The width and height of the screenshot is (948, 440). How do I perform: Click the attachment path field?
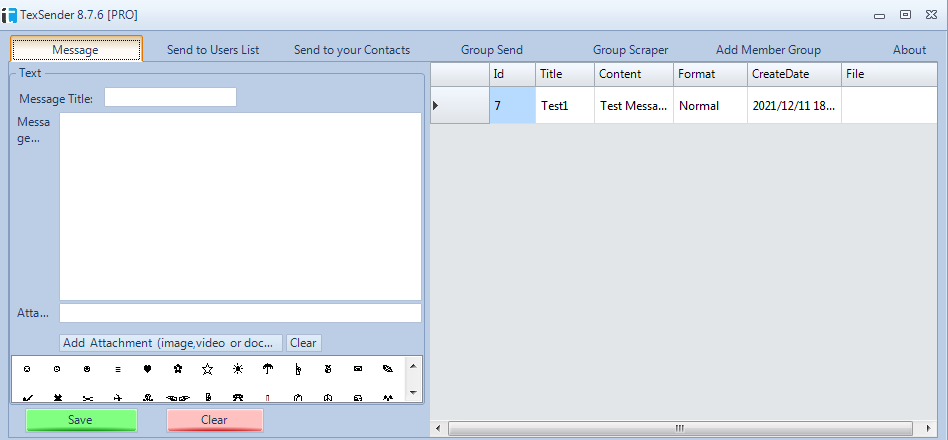(240, 313)
